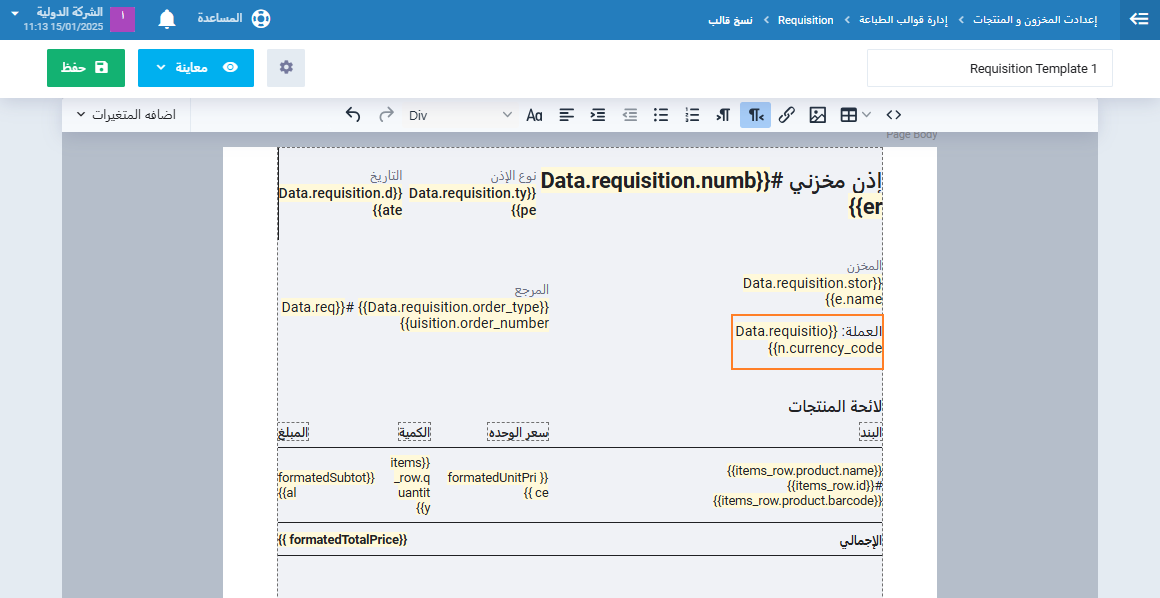Image resolution: width=1160 pixels, height=598 pixels.
Task: Click the green حفظ save button
Action: [86, 68]
